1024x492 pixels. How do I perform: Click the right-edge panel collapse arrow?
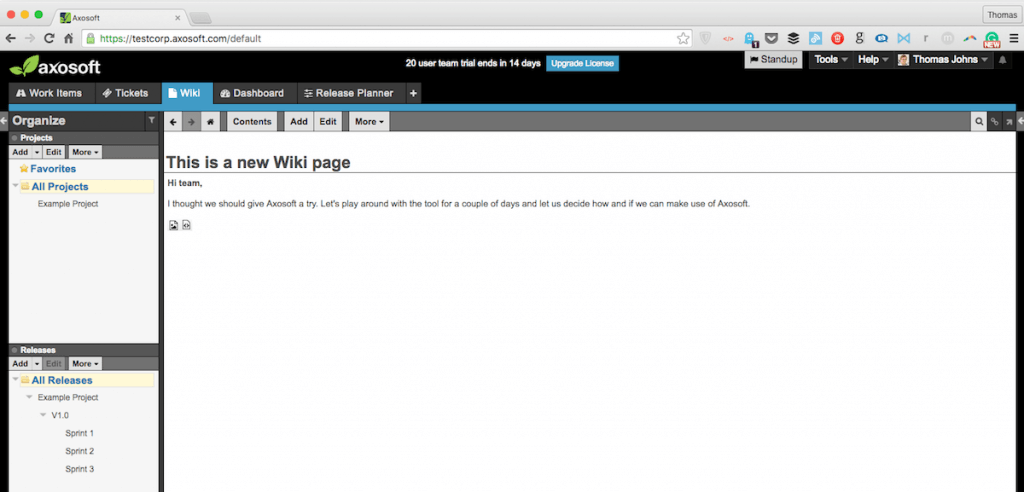1020,122
